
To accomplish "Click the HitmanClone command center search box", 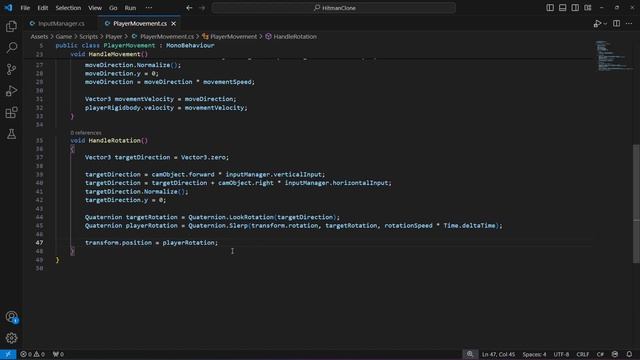I will pyautogui.click(x=333, y=8).
